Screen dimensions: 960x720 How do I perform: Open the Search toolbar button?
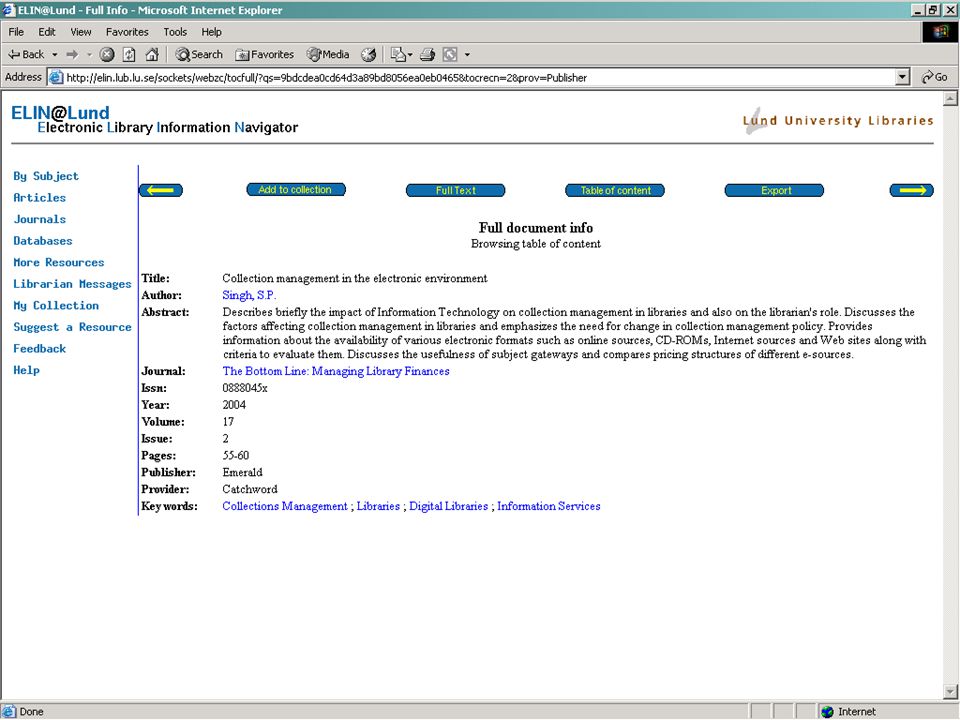point(199,54)
